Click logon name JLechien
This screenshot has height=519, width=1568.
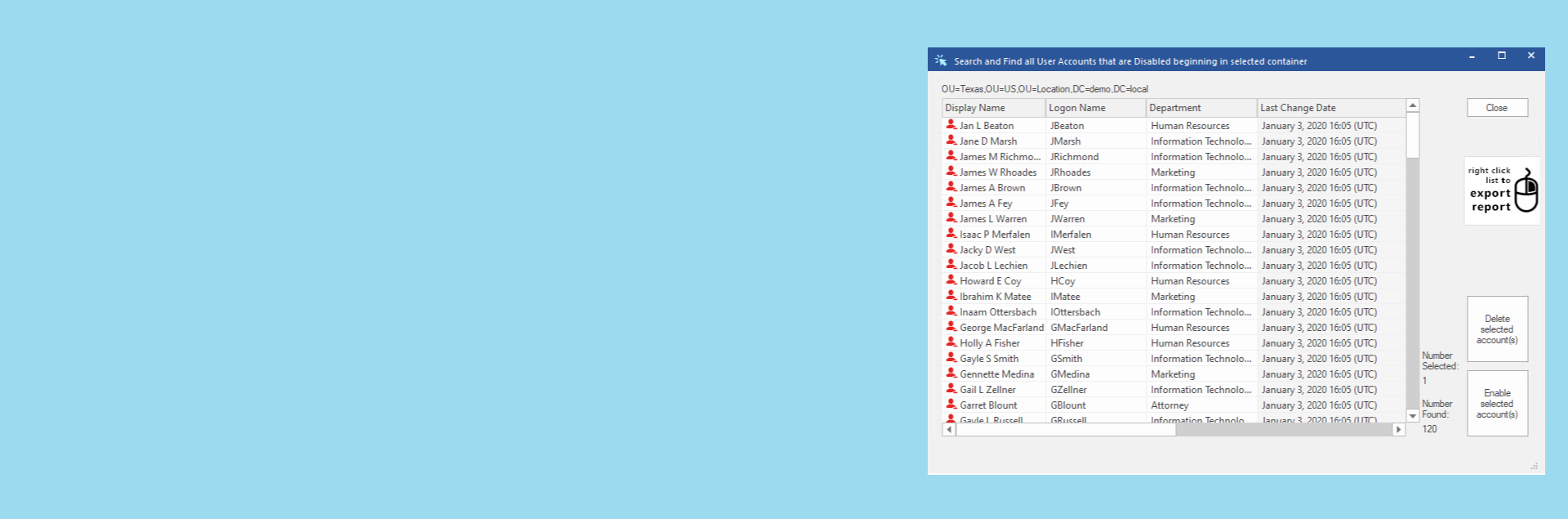[1069, 266]
